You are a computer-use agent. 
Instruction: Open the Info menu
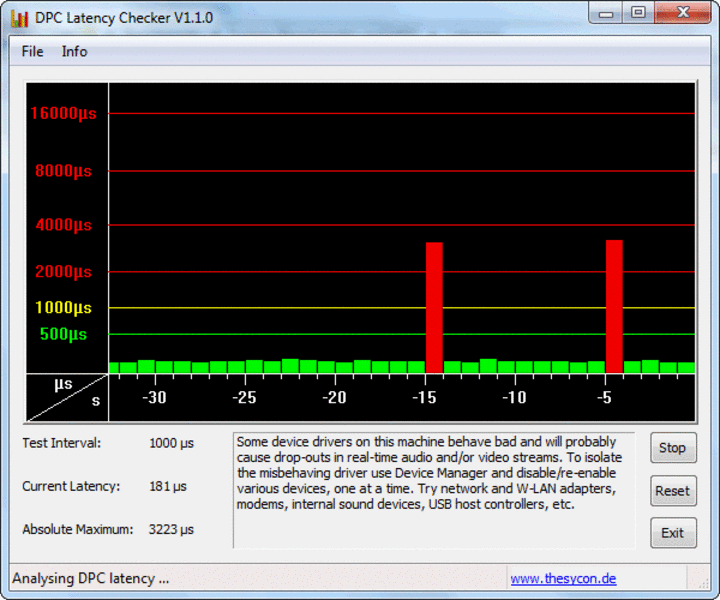tap(74, 51)
